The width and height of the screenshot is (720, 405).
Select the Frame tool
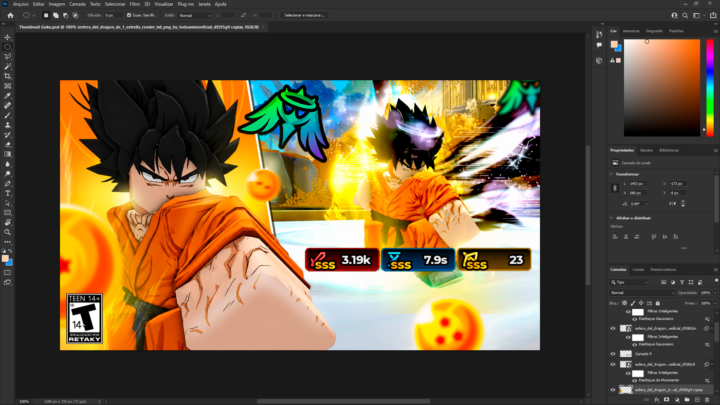click(7, 86)
